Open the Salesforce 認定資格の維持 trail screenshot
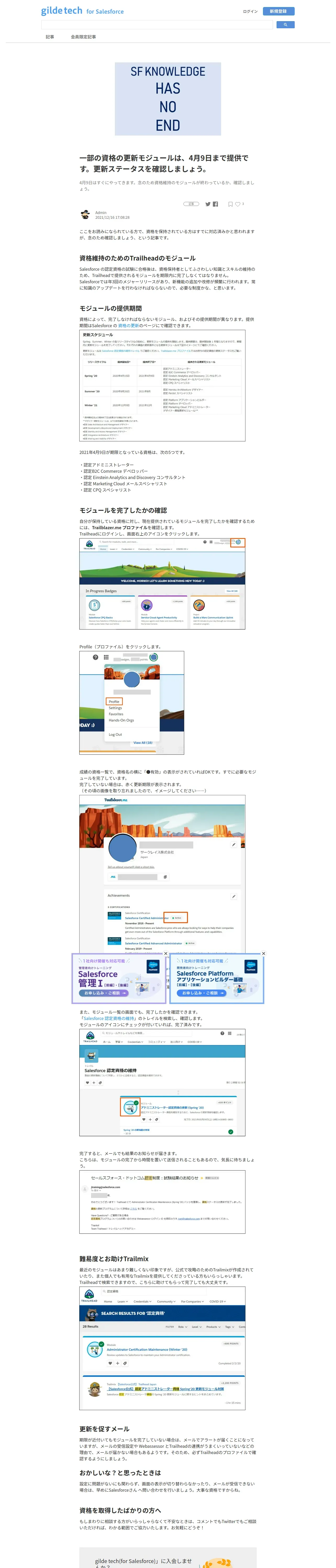 tap(162, 1082)
